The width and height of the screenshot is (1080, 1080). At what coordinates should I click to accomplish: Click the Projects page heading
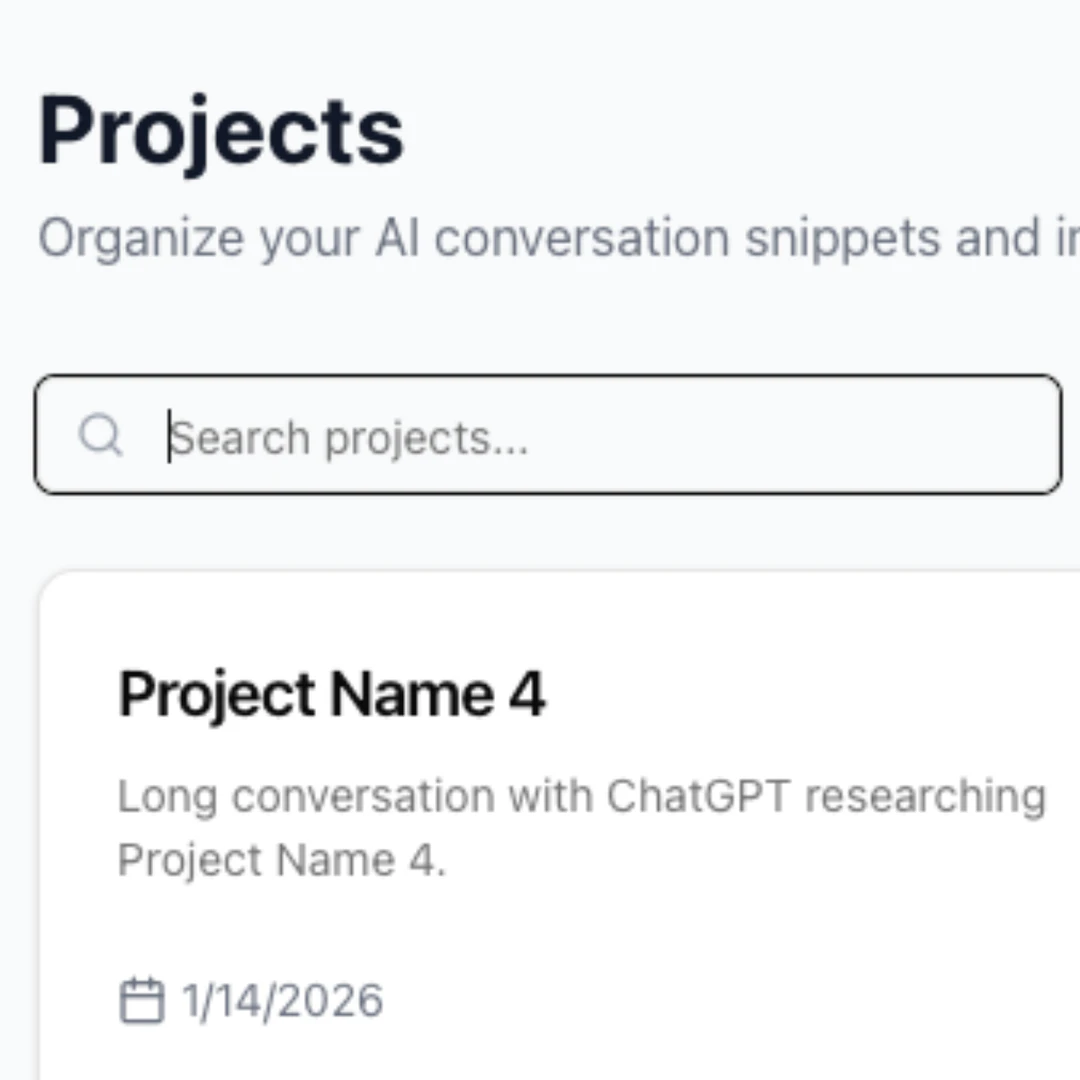(x=221, y=128)
